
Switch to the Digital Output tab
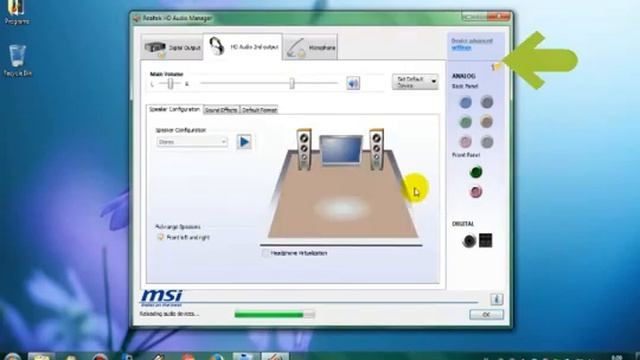pyautogui.click(x=172, y=47)
